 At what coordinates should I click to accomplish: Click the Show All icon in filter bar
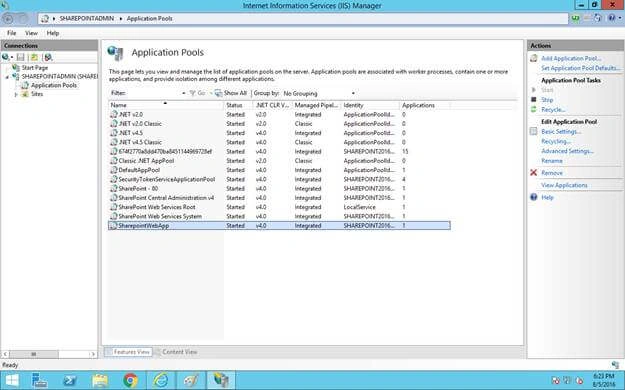[218, 93]
